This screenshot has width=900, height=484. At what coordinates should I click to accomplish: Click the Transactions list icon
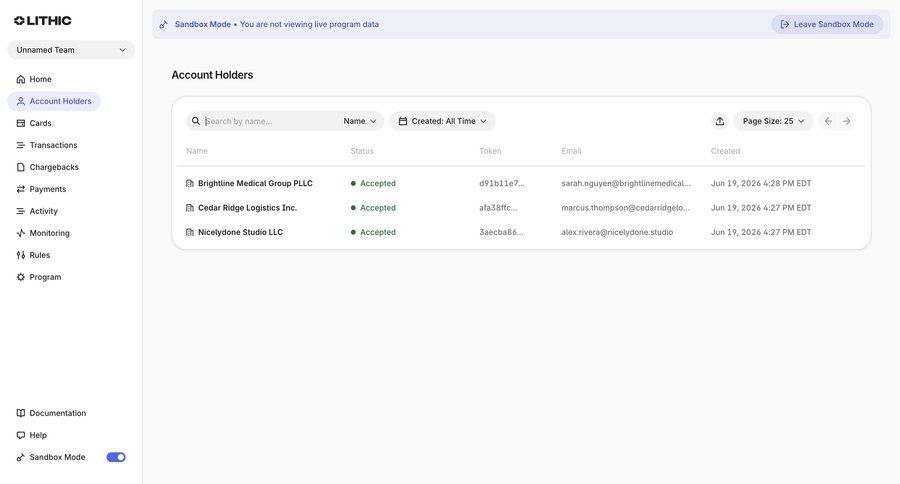click(x=21, y=145)
